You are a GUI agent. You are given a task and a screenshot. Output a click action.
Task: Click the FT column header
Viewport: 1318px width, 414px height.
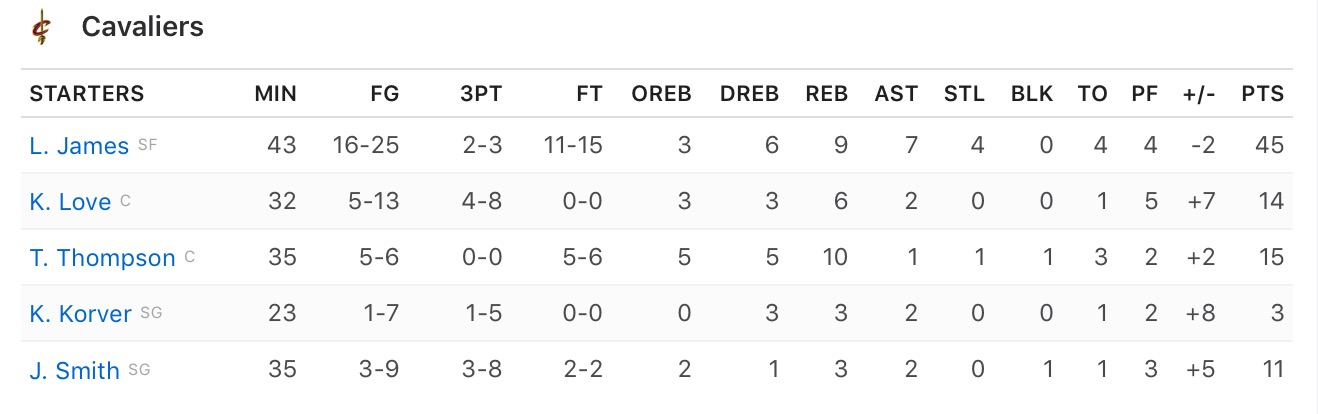tap(590, 94)
